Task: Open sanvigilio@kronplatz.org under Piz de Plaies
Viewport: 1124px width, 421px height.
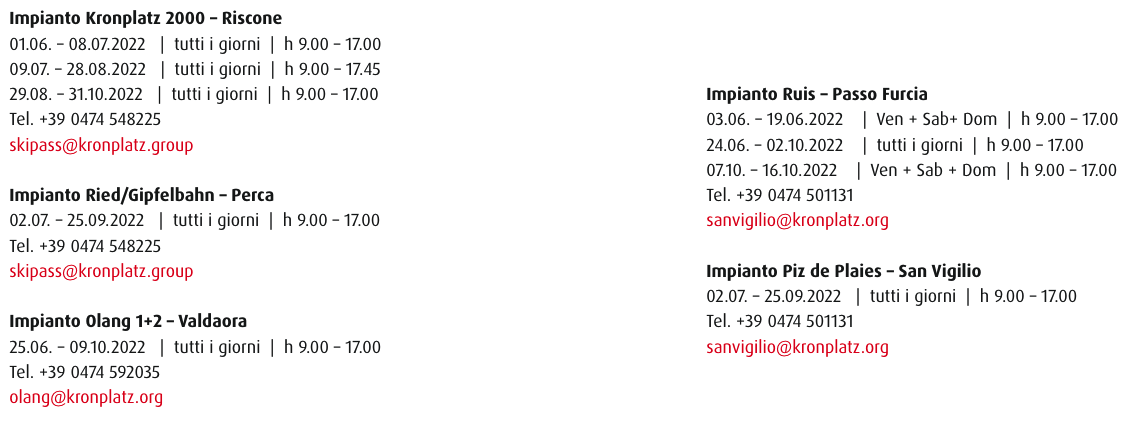Action: [x=797, y=347]
